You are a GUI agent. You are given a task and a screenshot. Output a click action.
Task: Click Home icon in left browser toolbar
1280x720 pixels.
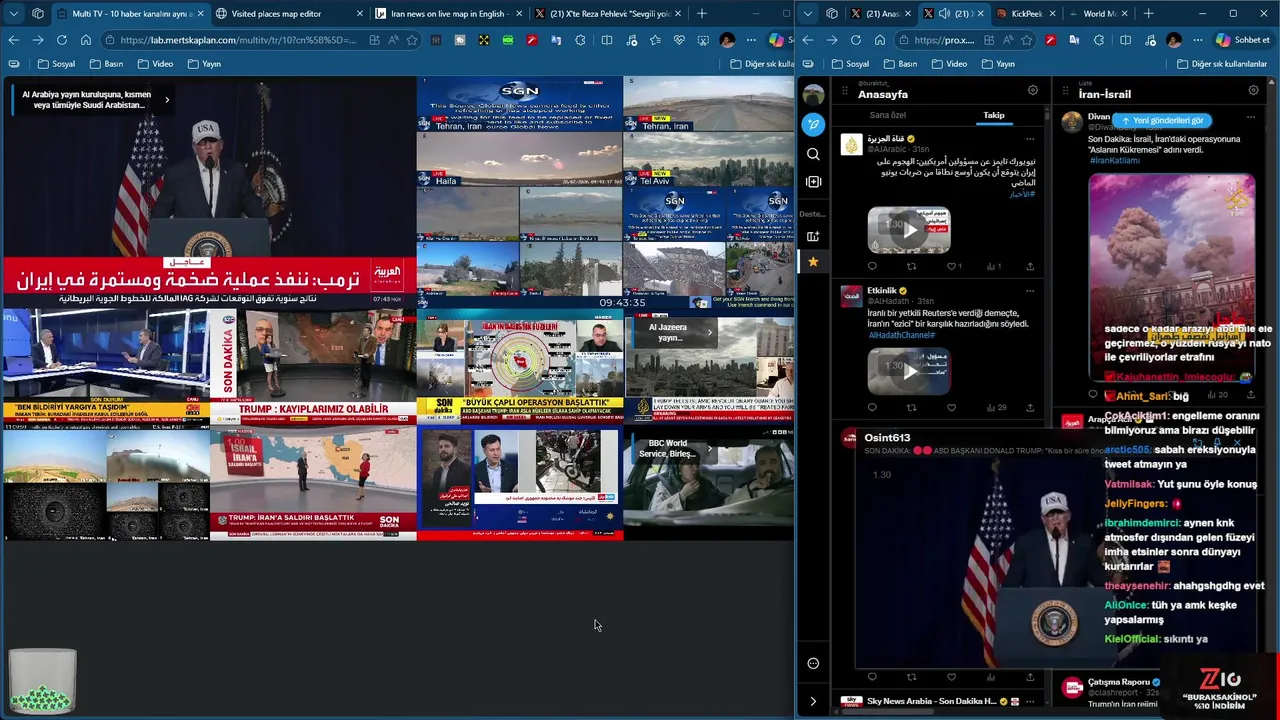(x=86, y=40)
